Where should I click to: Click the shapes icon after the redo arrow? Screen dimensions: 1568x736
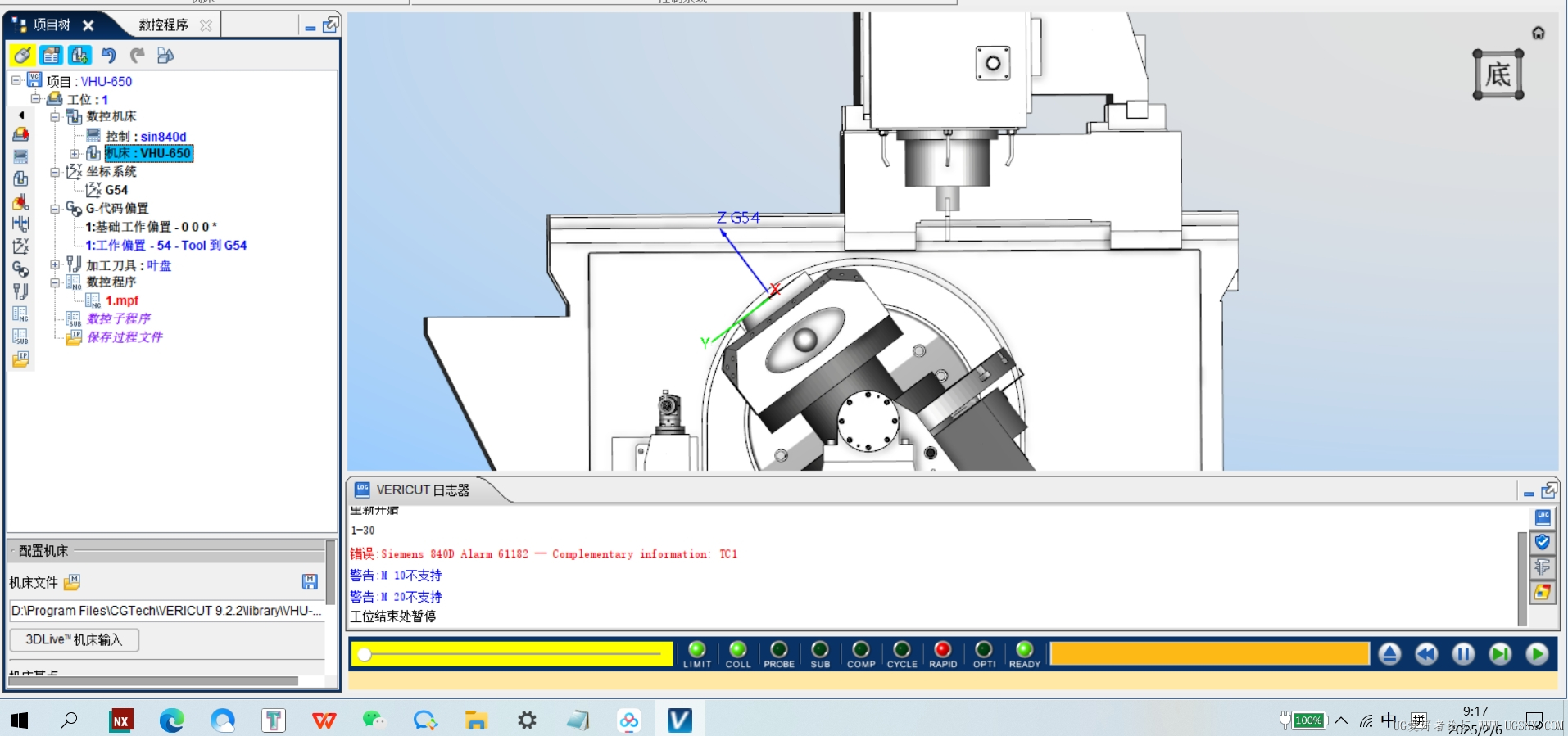pyautogui.click(x=165, y=56)
